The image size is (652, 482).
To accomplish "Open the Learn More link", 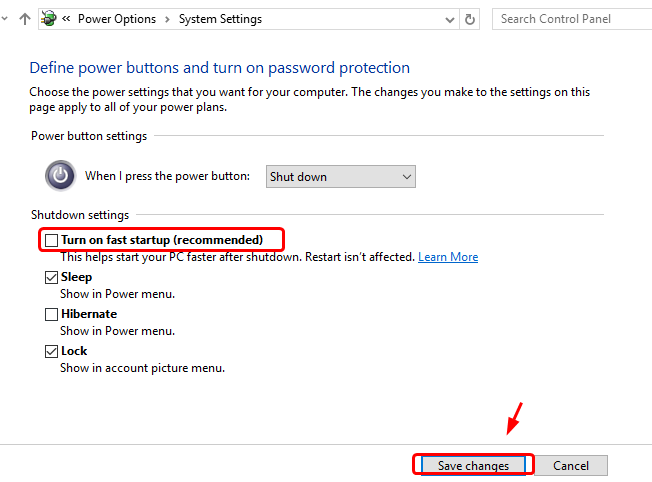I will click(x=448, y=257).
